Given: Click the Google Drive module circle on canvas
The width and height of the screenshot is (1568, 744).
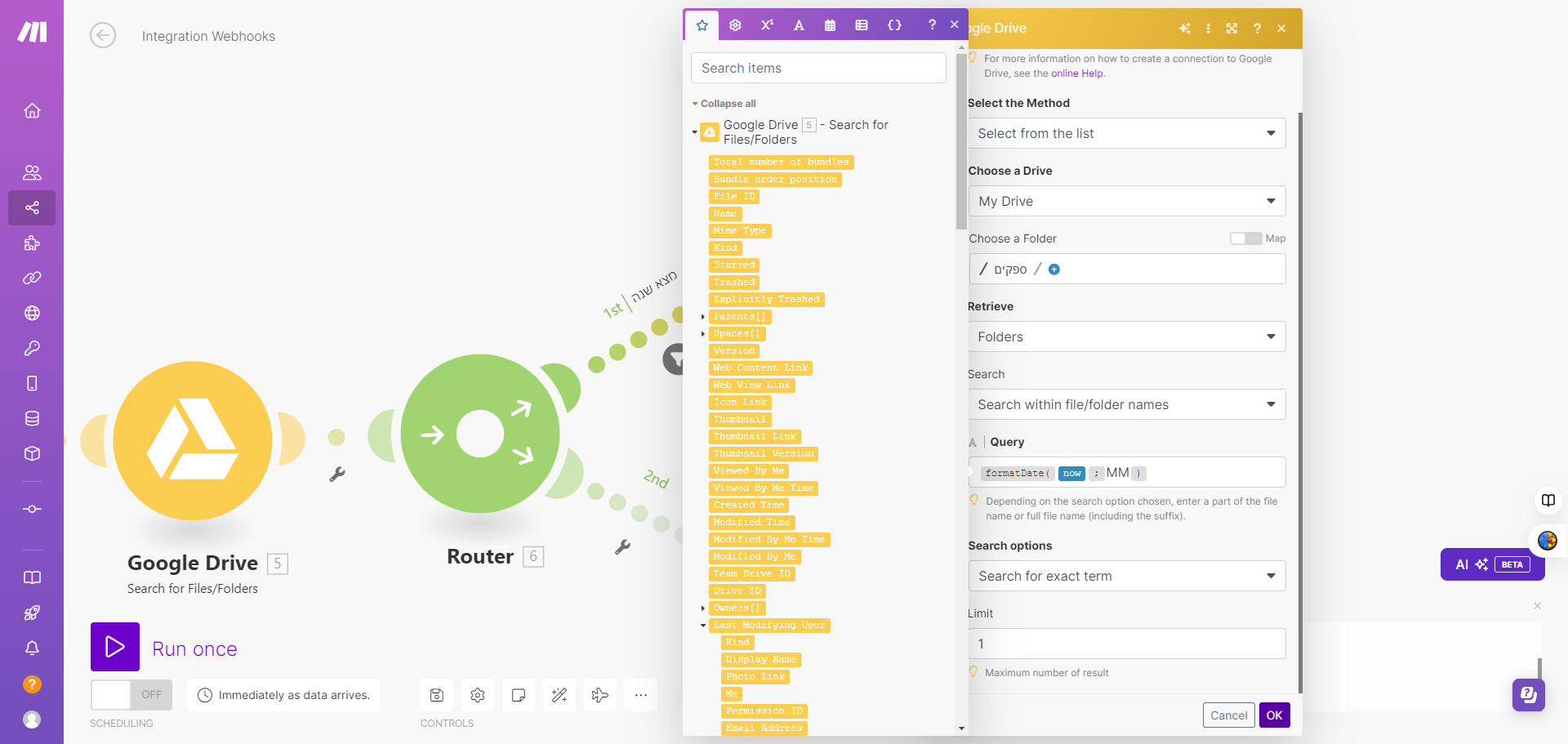Looking at the screenshot, I should pos(193,441).
